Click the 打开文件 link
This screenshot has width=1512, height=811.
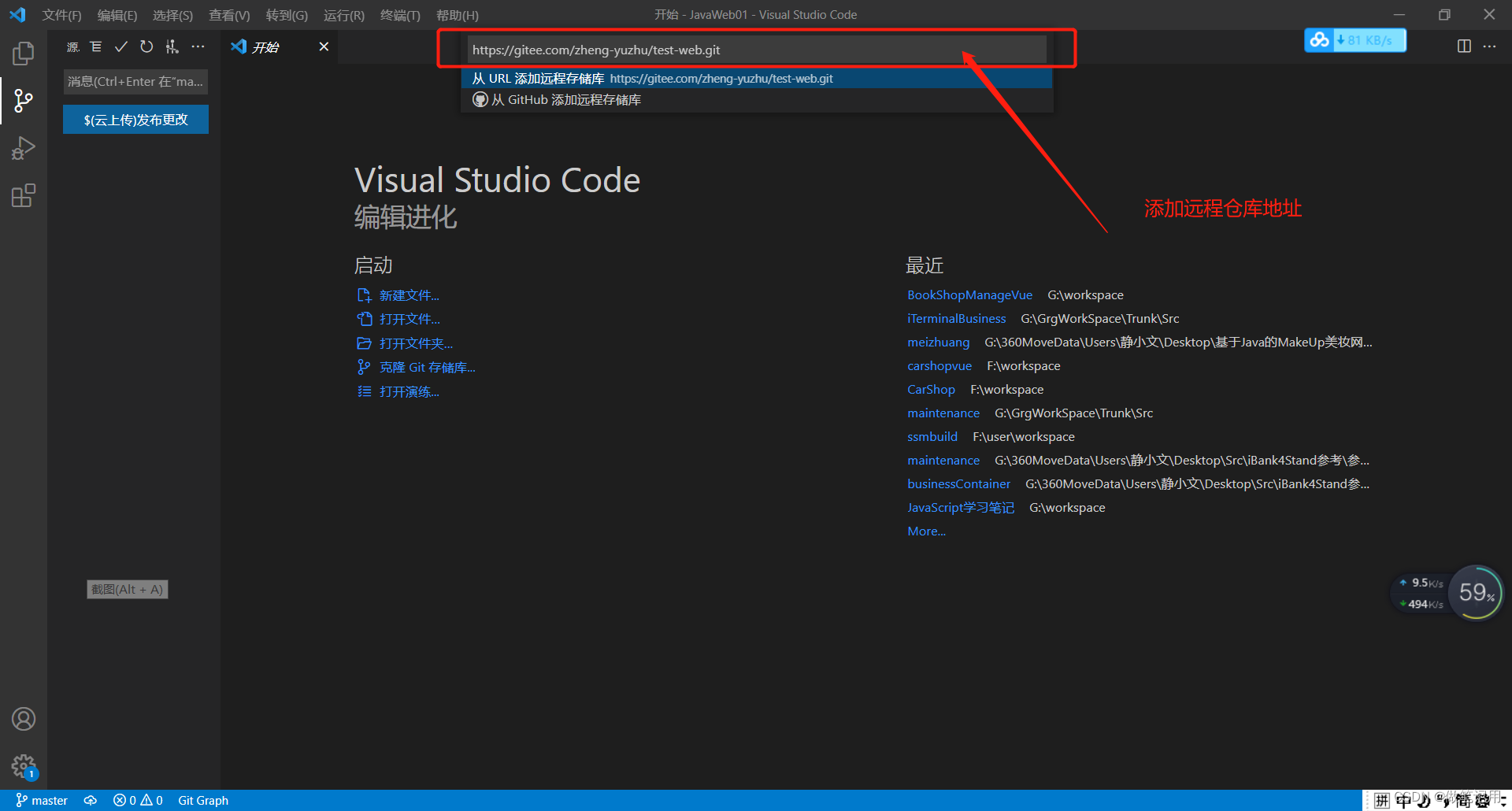pyautogui.click(x=409, y=319)
